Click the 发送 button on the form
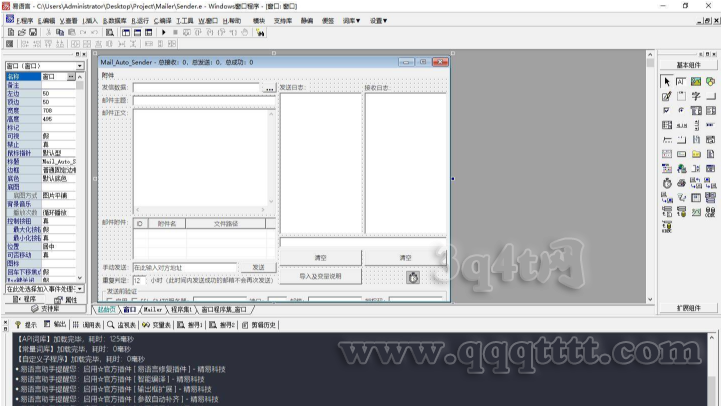This screenshot has width=721, height=406. [x=258, y=267]
